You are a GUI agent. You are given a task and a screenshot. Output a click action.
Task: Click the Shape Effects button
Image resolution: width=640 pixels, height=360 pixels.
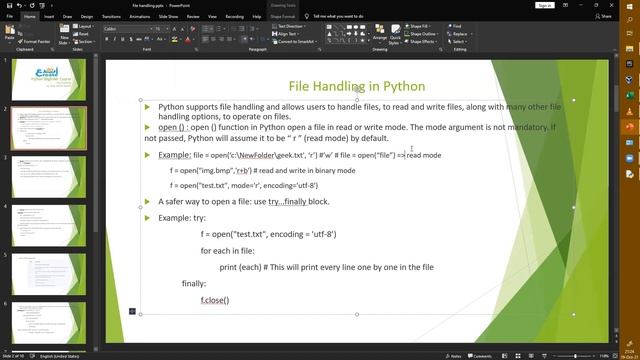[x=421, y=42]
